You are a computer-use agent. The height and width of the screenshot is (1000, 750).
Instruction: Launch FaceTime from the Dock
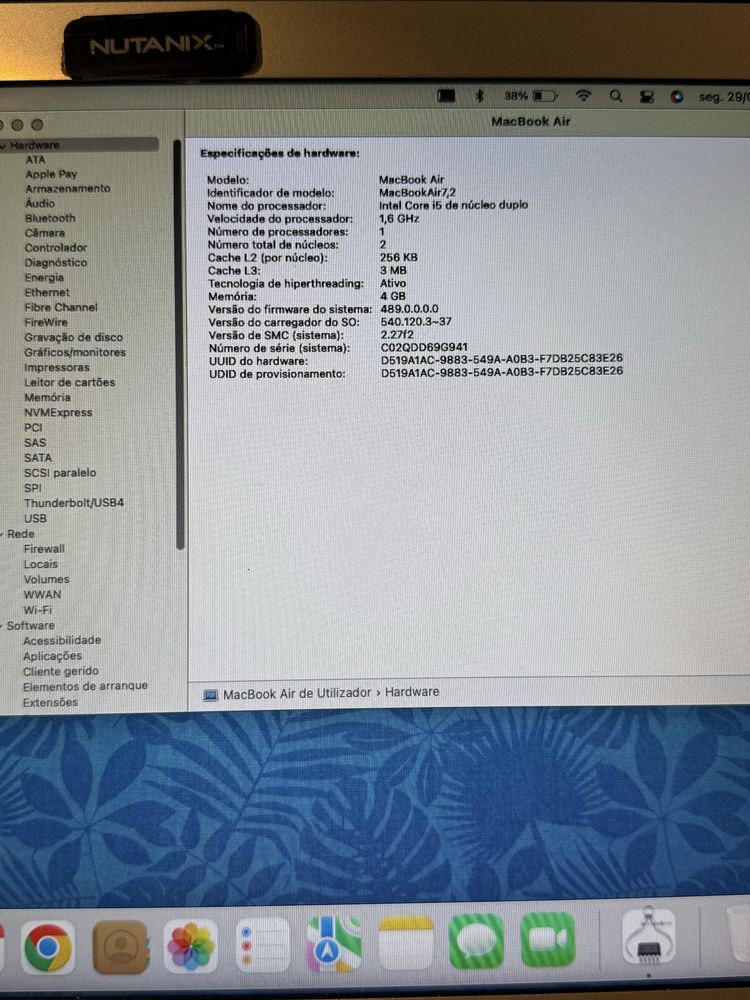[547, 940]
